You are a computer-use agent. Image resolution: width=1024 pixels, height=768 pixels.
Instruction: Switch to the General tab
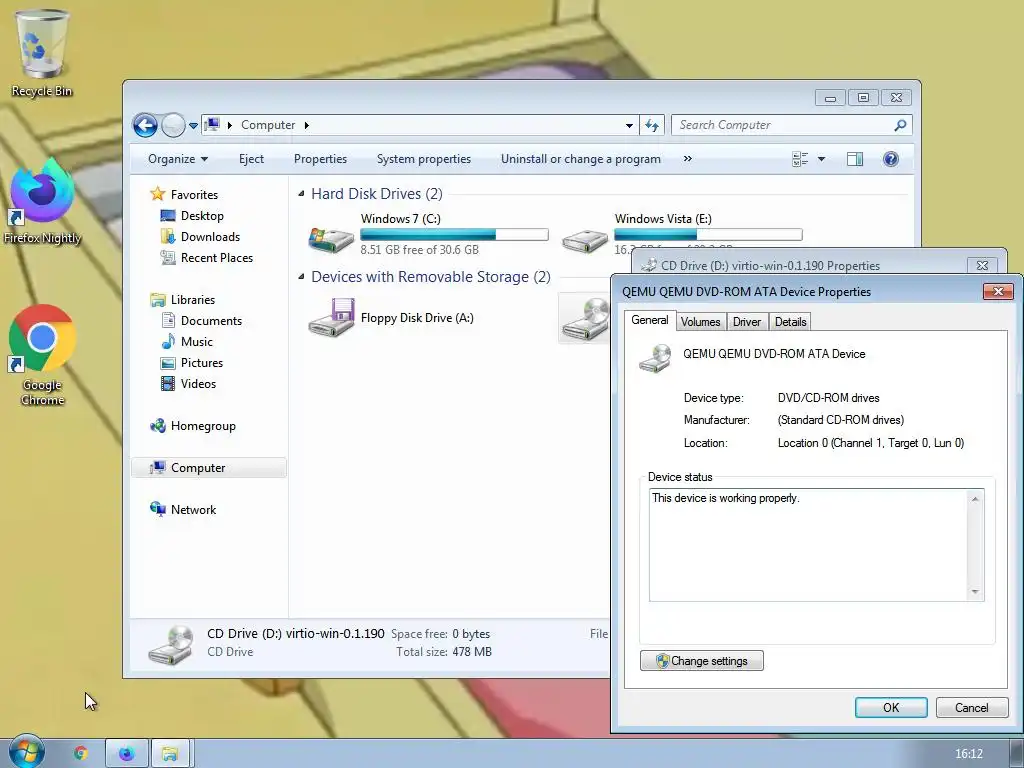(649, 320)
